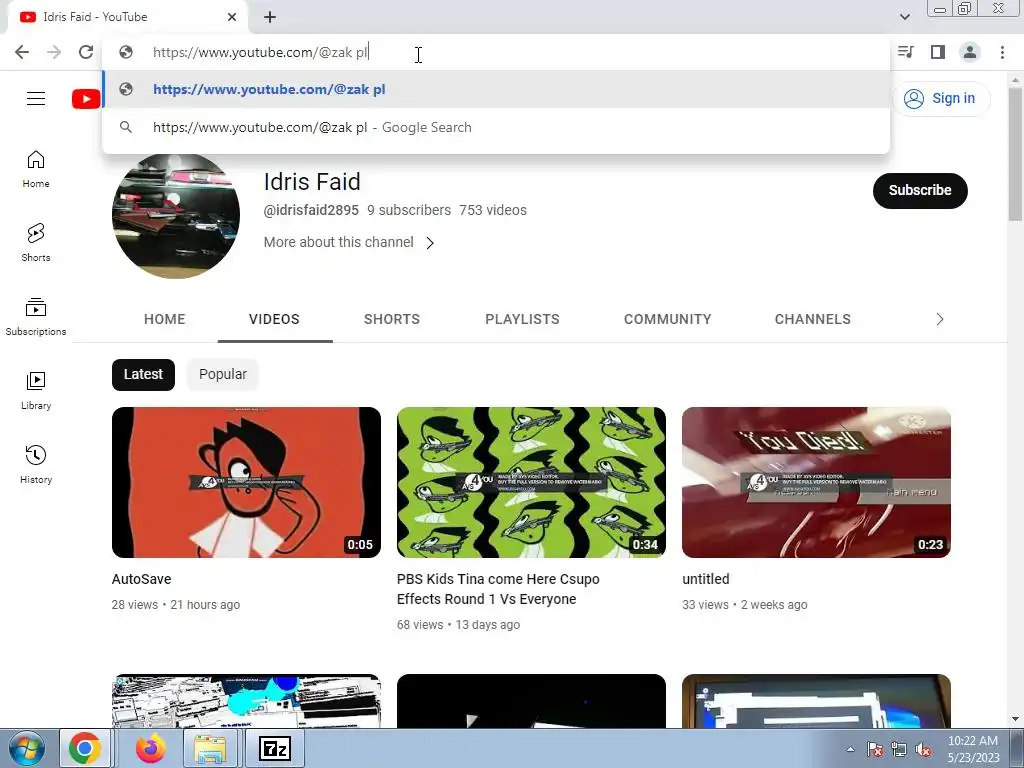Open the YouTube hamburger guide menu
This screenshot has height=768, width=1024.
point(36,99)
